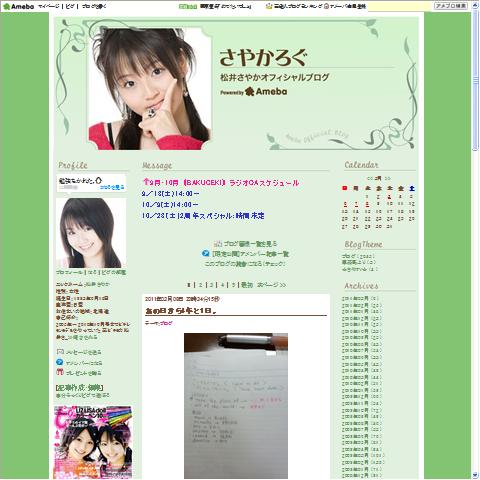Click the large header portrait photo
Image resolution: width=480 pixels, height=480 pixels.
click(x=149, y=89)
